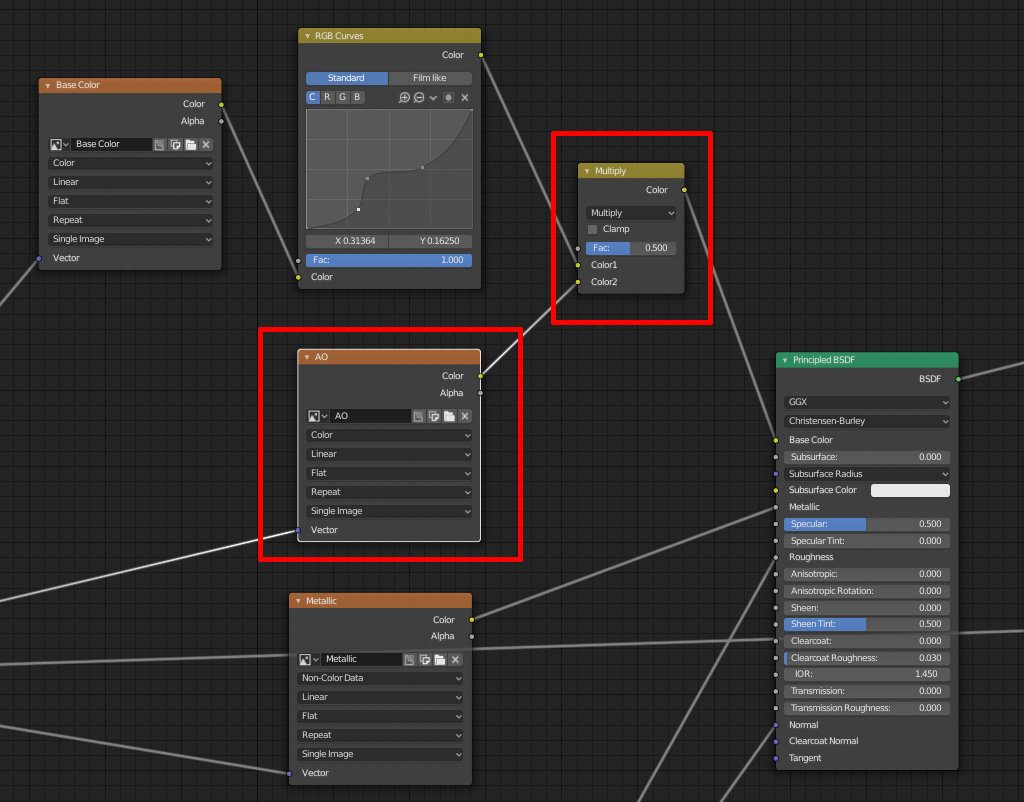Open Metallic node Repeat extension dropdown
1024x802 pixels.
[380, 735]
